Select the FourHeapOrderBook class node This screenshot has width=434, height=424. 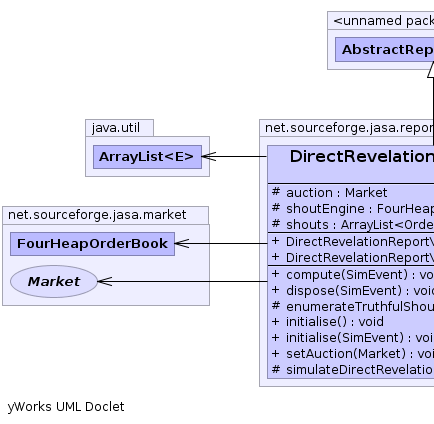92,244
